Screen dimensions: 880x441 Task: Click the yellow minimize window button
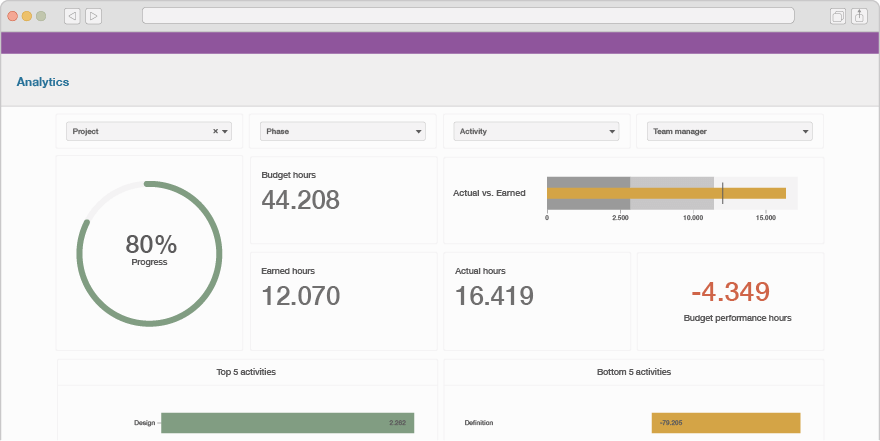[x=26, y=16]
